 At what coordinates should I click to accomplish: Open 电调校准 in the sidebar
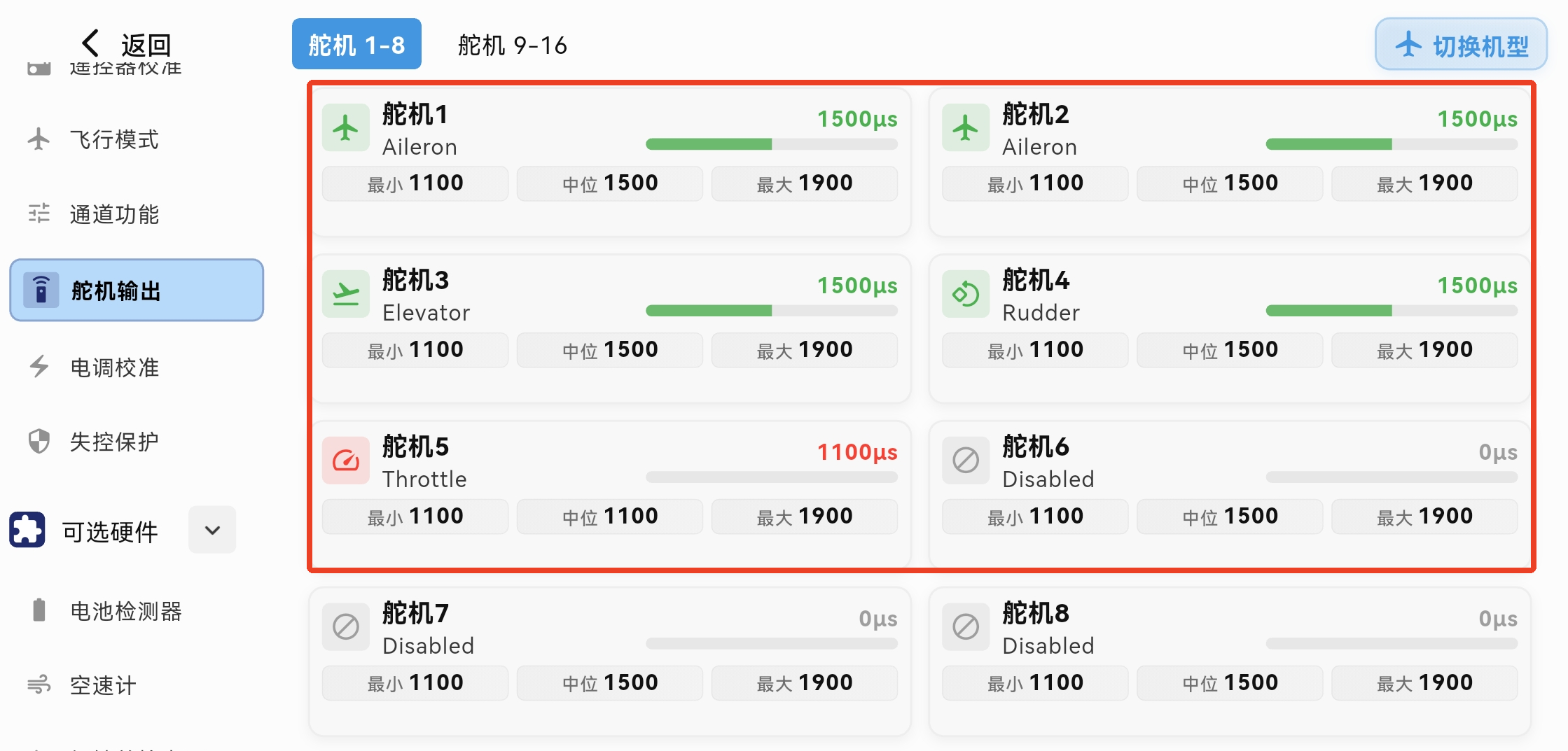(114, 367)
